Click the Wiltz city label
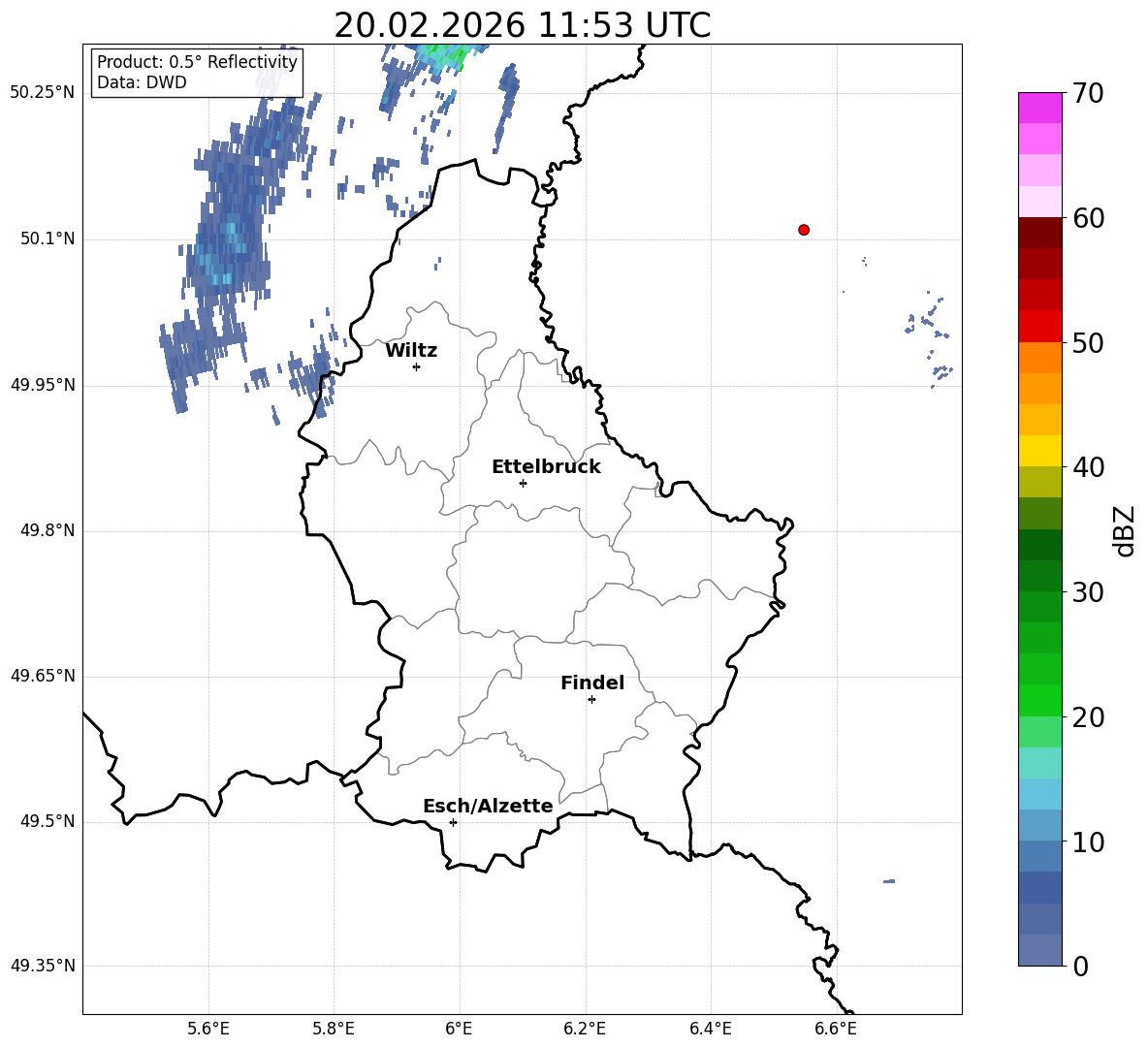The height and width of the screenshot is (1048, 1148). click(411, 351)
